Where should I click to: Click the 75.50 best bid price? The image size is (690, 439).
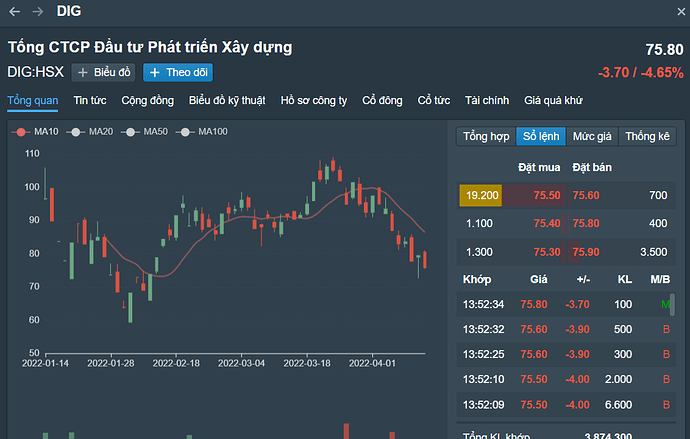click(546, 196)
